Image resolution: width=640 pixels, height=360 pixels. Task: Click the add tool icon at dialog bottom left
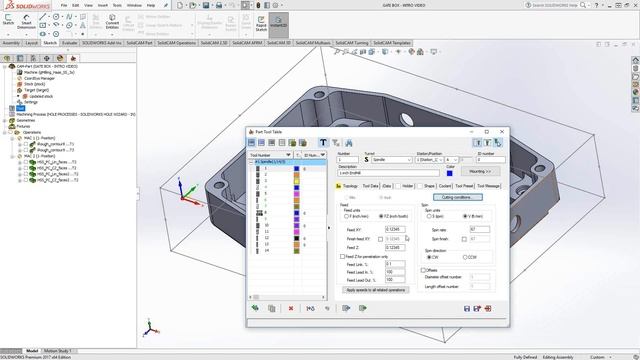point(255,308)
